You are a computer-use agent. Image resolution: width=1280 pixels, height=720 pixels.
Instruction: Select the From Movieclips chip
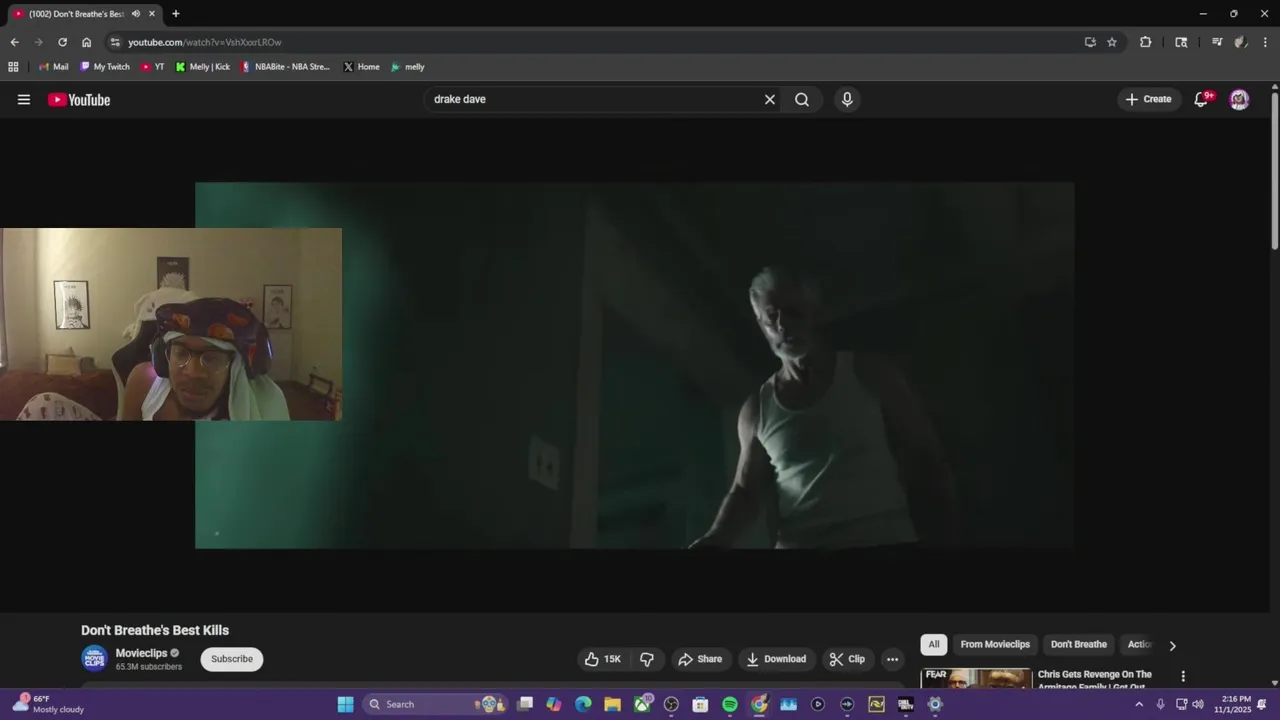pyautogui.click(x=995, y=645)
